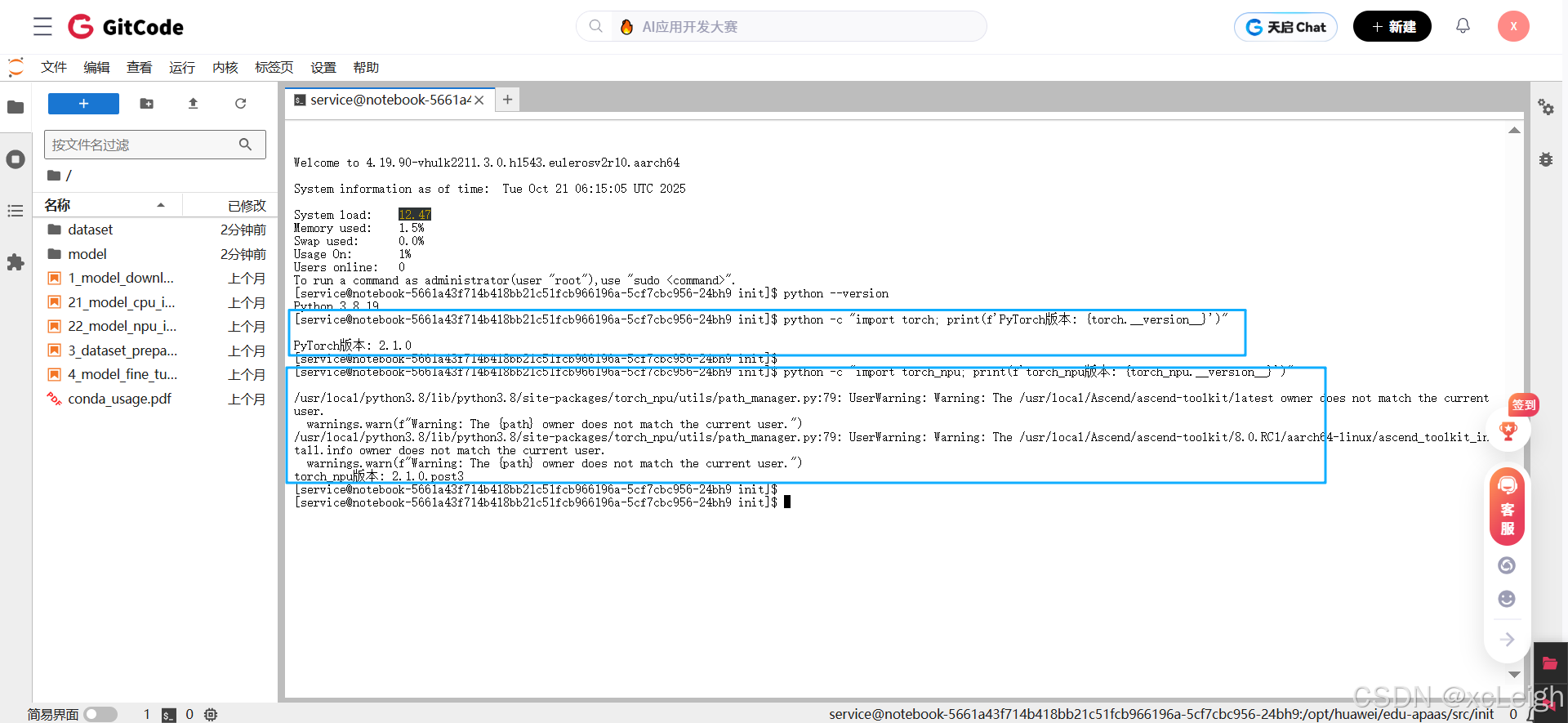Open the 帮助 menu

tap(366, 67)
